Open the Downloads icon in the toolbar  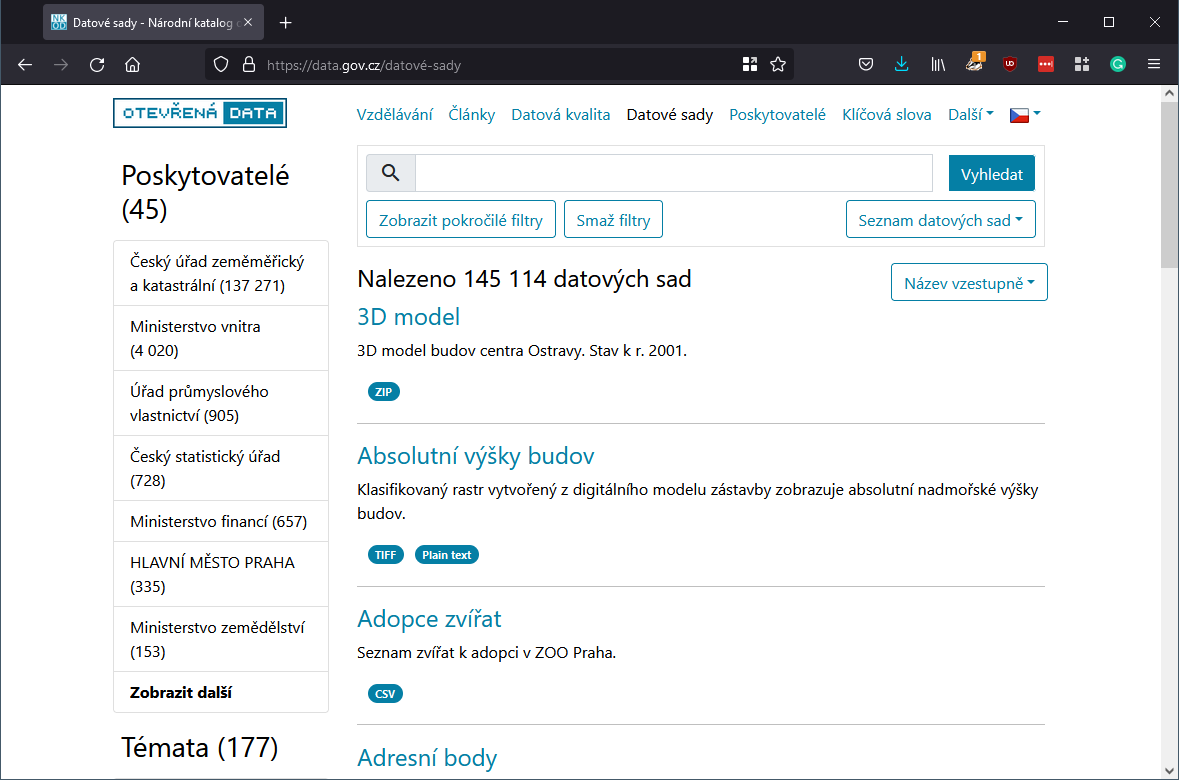pyautogui.click(x=902, y=64)
